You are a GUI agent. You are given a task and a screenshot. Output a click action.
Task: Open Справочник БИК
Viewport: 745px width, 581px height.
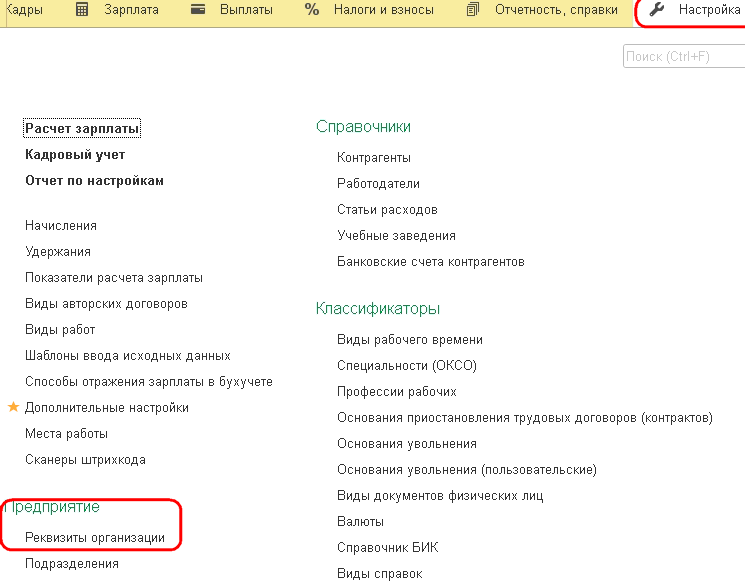coord(388,547)
